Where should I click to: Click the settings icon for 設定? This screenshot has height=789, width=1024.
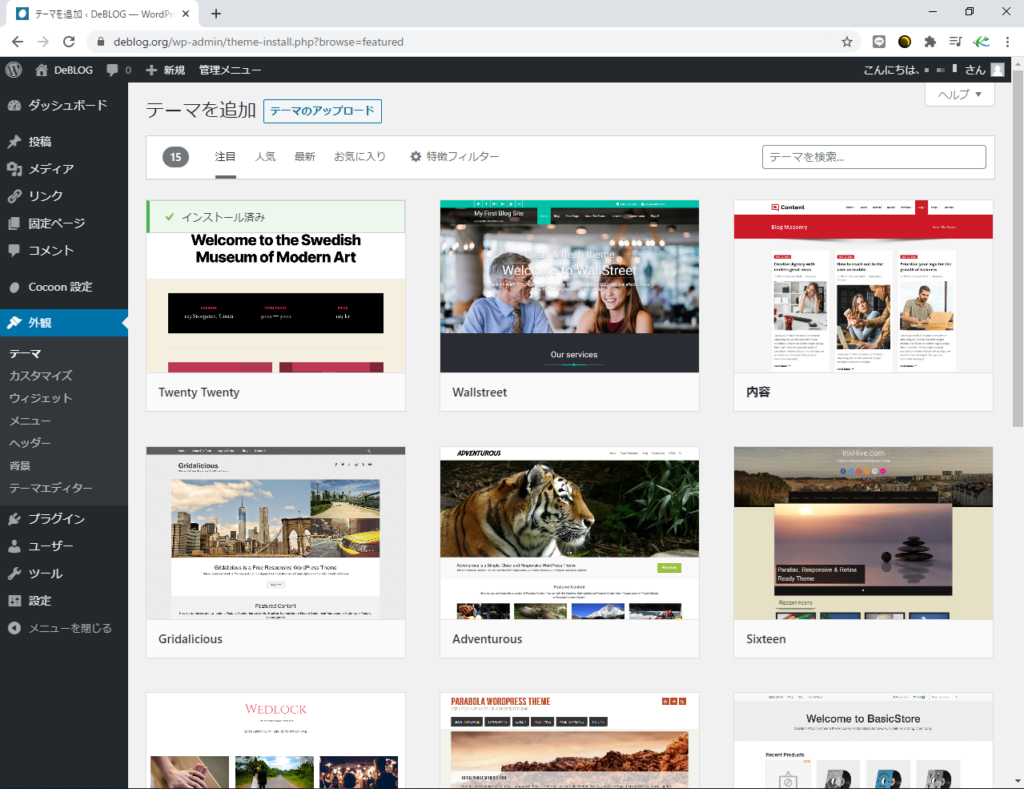[14, 601]
